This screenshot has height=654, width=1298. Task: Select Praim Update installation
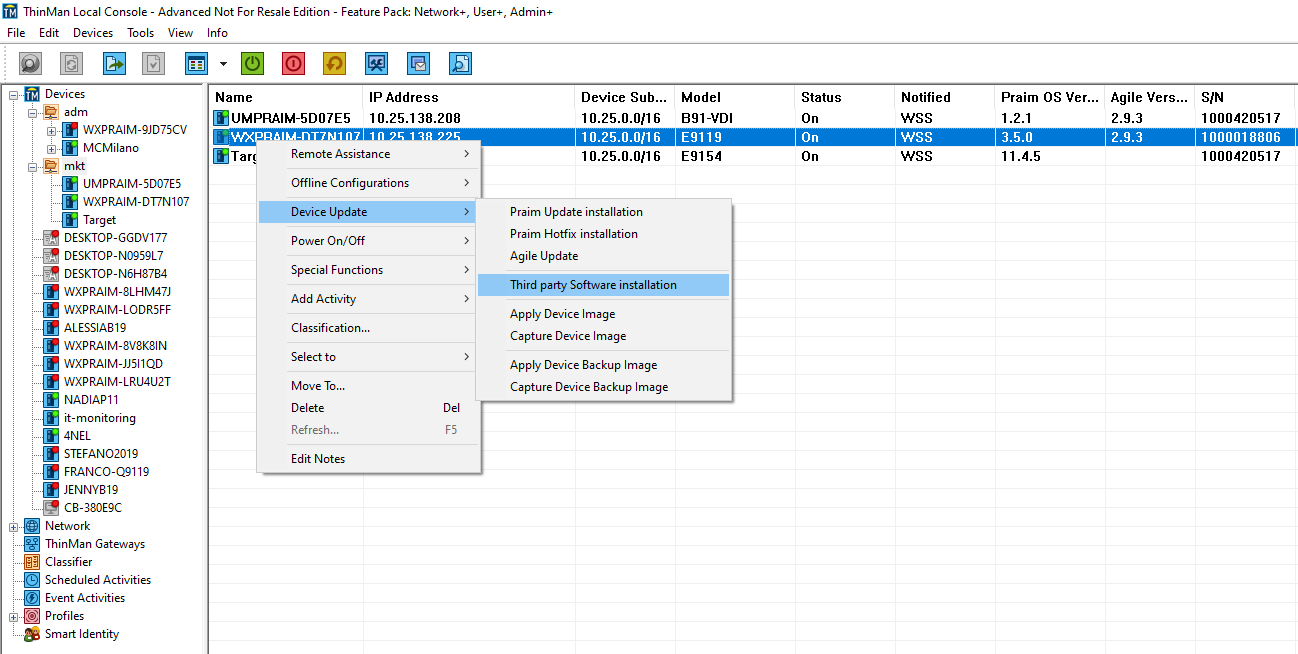click(x=604, y=212)
